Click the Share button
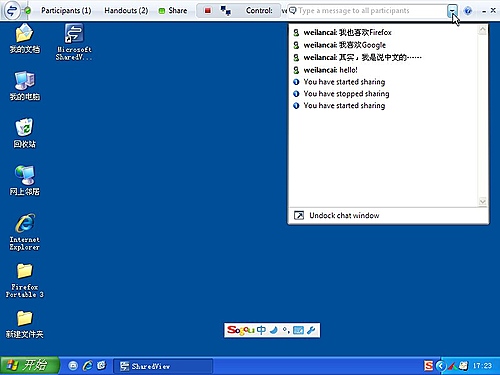500x375 pixels. click(173, 10)
